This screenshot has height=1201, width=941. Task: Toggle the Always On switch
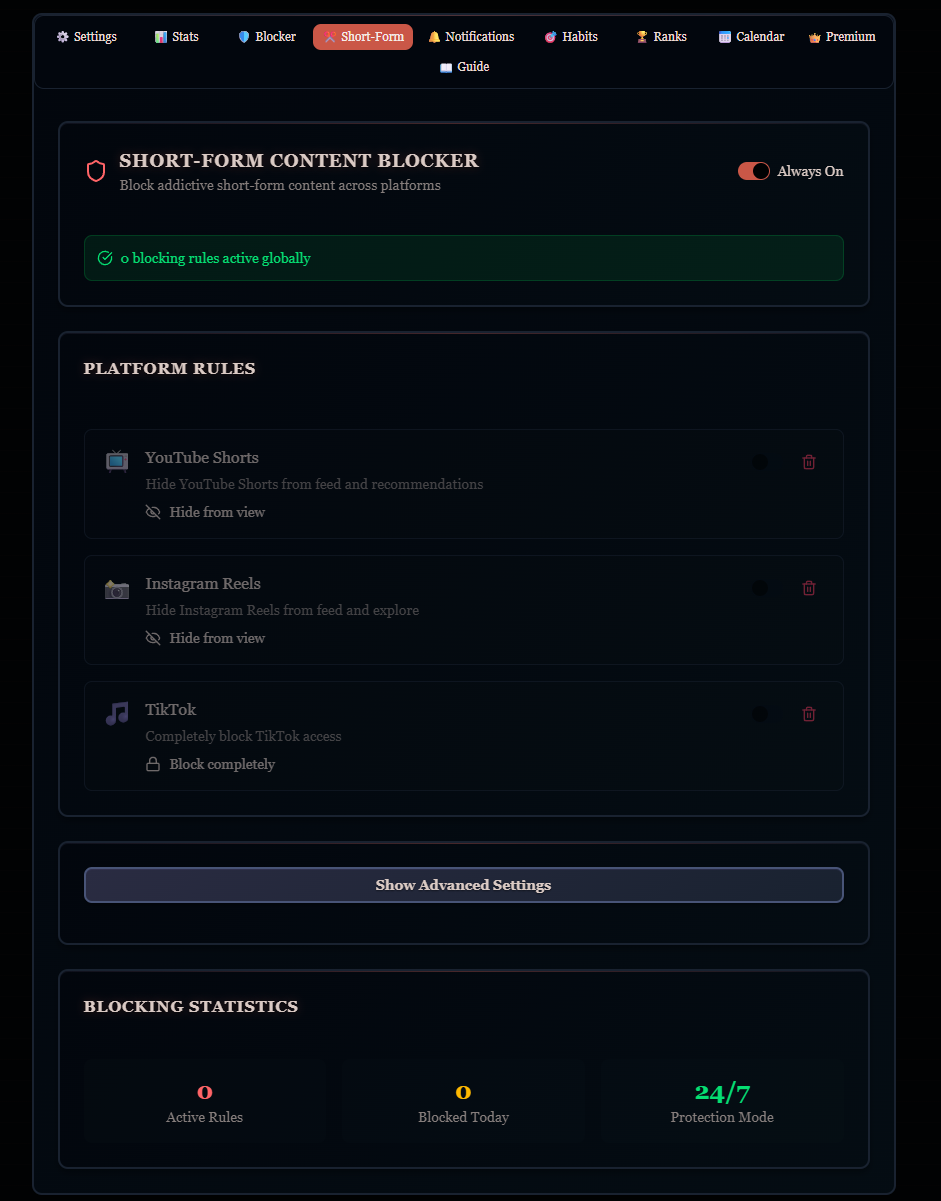[753, 170]
